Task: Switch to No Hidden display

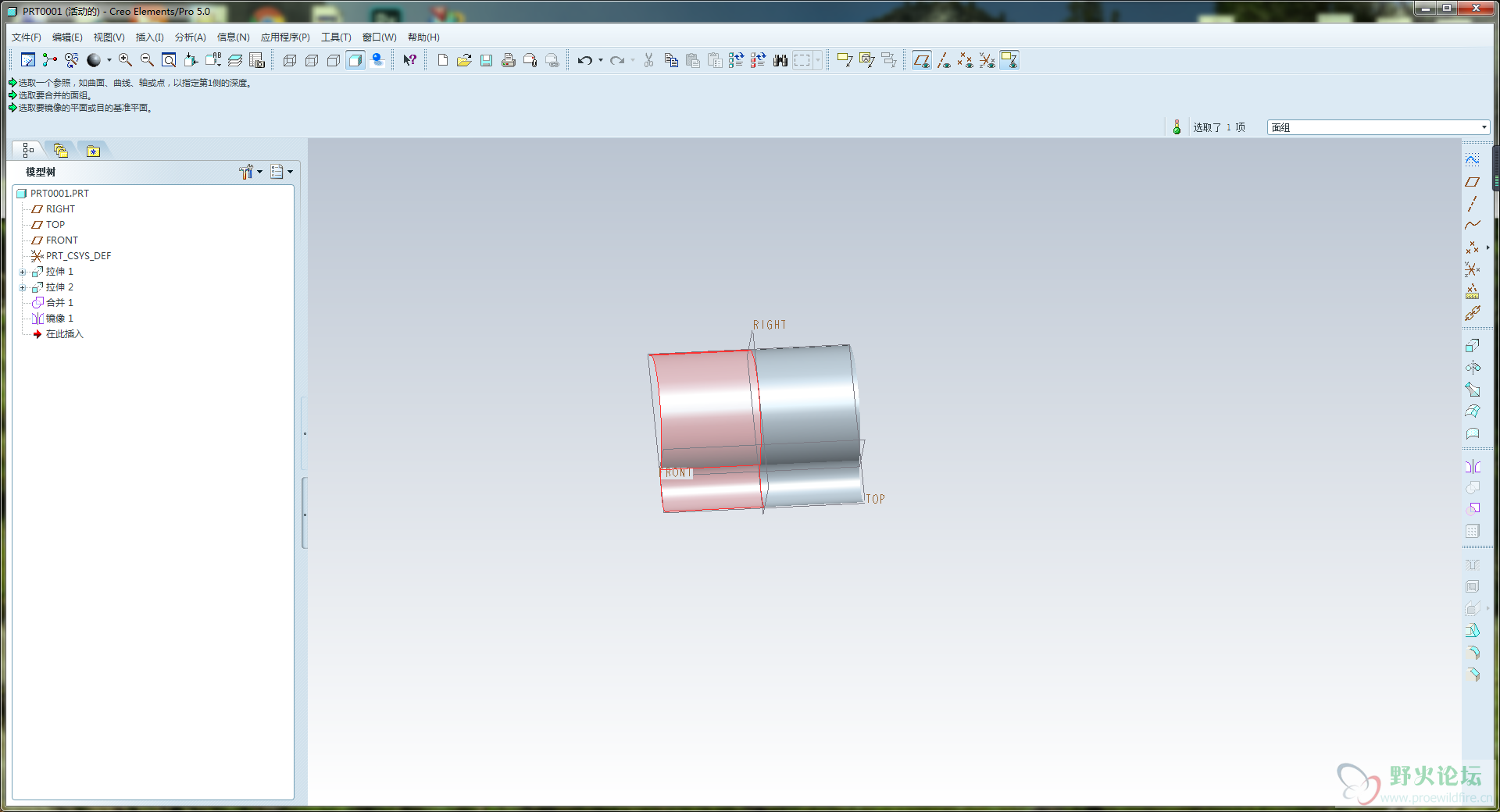Action: 334,60
